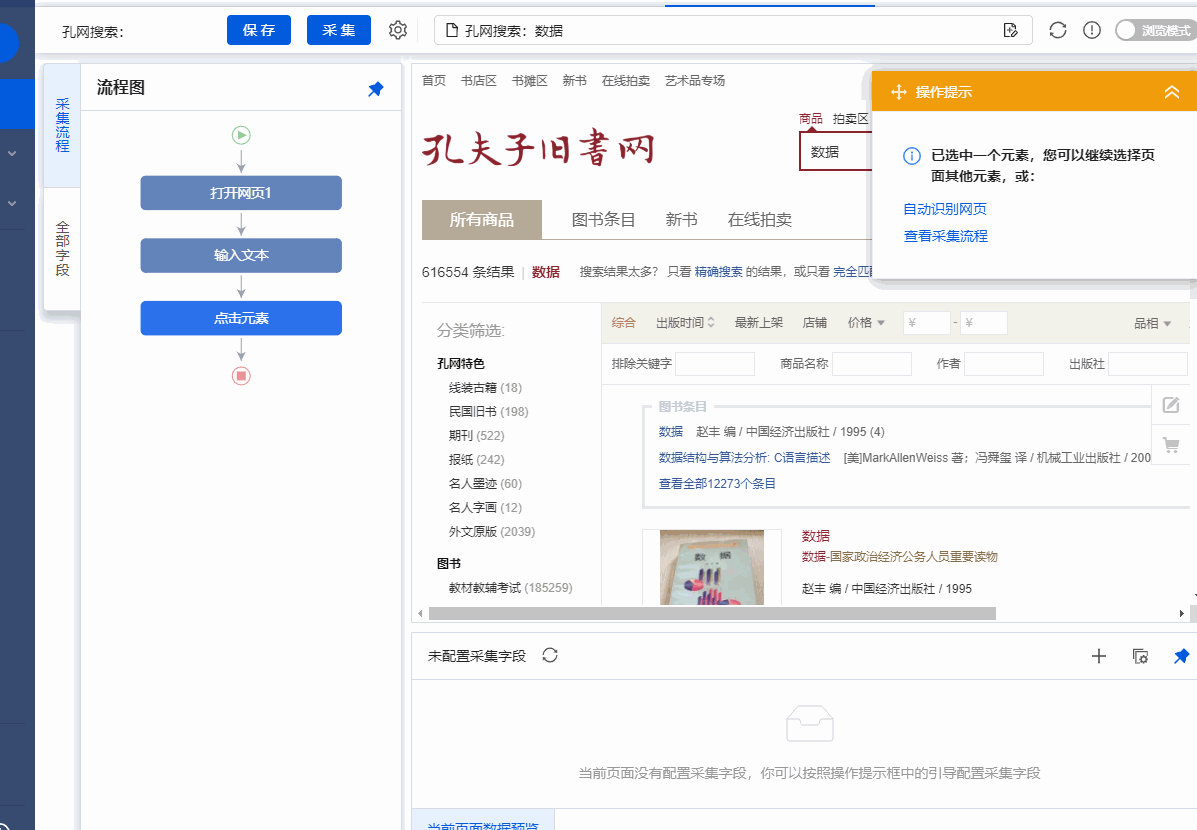
Task: Click the 保存 button
Action: 259,30
